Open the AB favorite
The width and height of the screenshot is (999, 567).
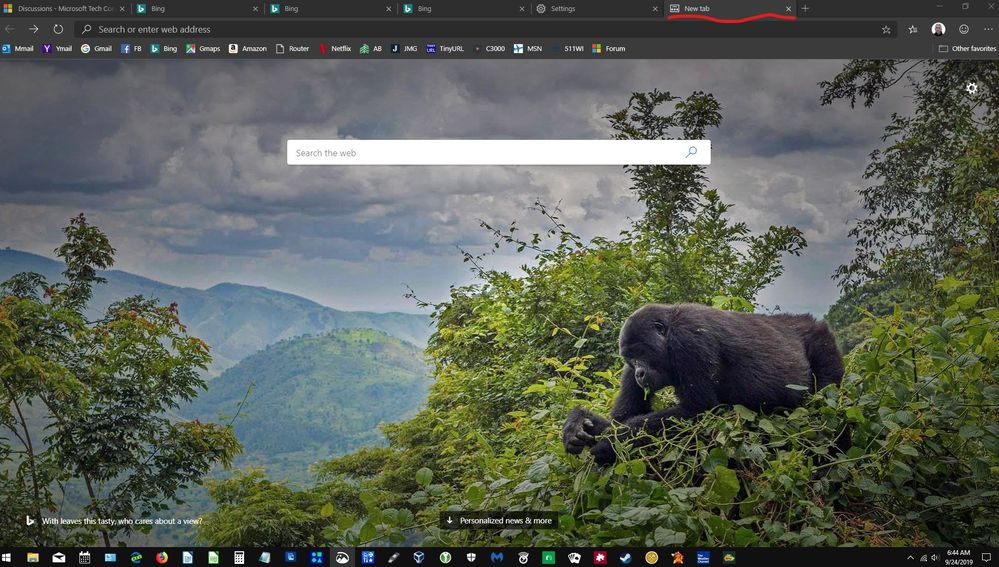(x=371, y=48)
